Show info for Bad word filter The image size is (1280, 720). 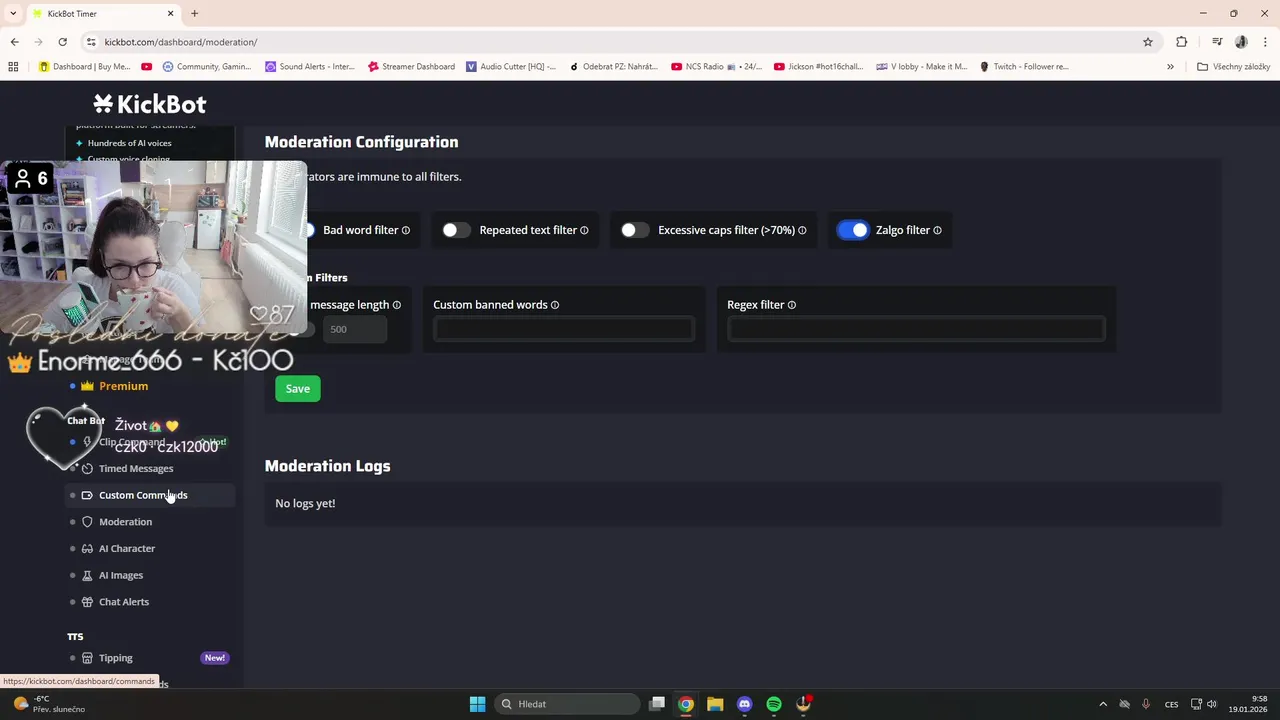406,230
